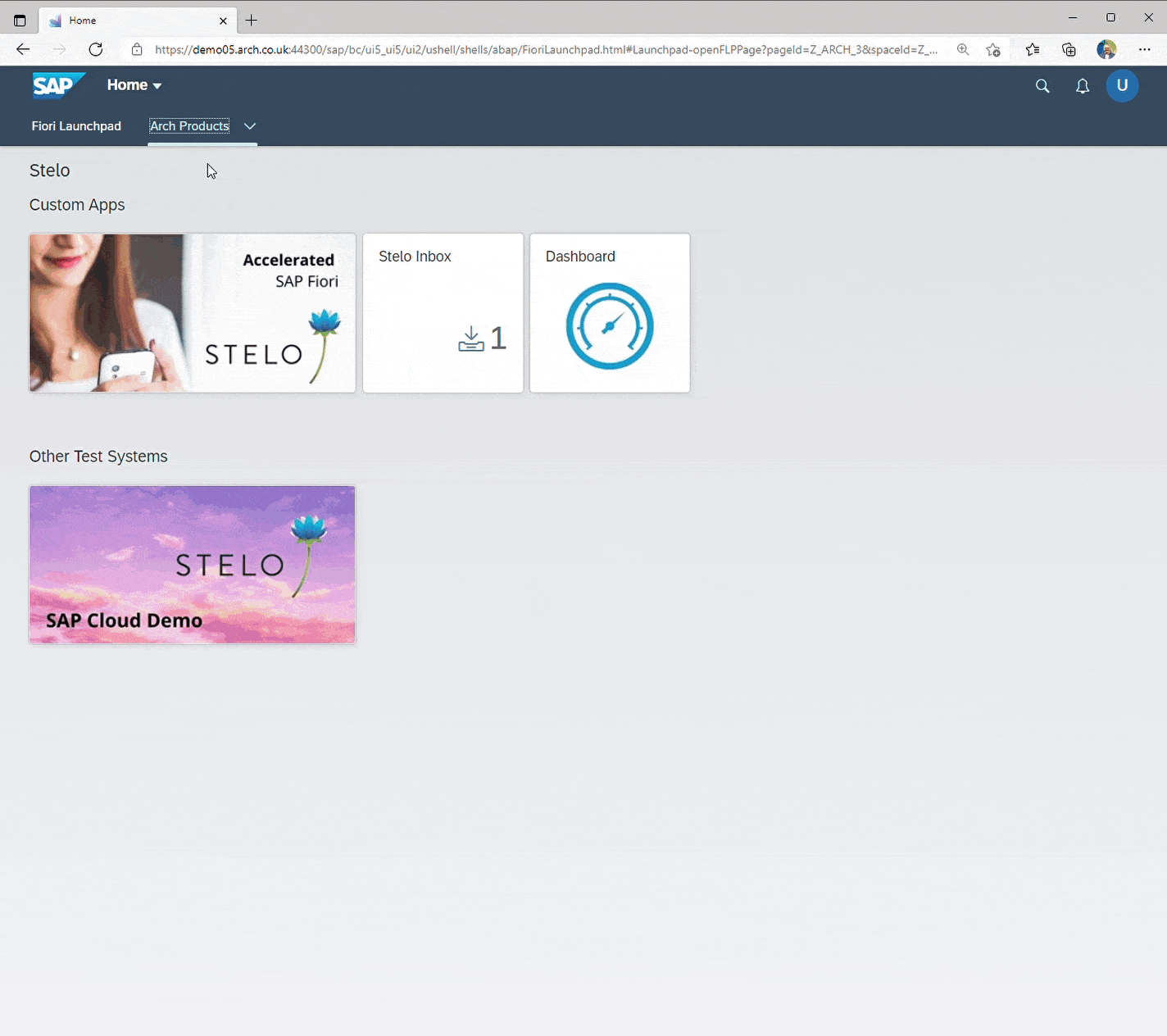This screenshot has width=1167, height=1036.
Task: Open the Dashboard tile
Action: [610, 313]
